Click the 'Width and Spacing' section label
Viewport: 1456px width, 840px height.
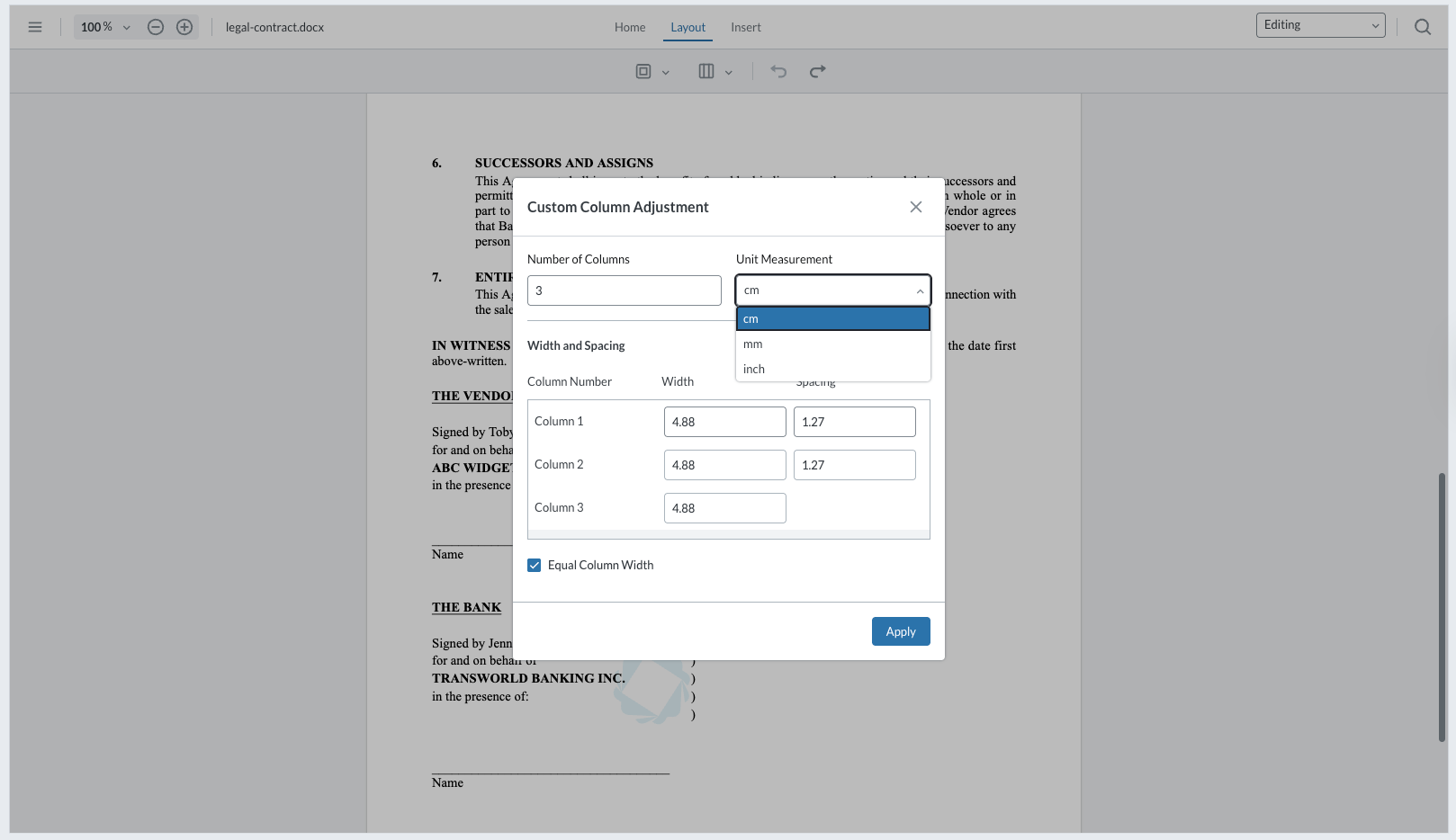coord(576,345)
